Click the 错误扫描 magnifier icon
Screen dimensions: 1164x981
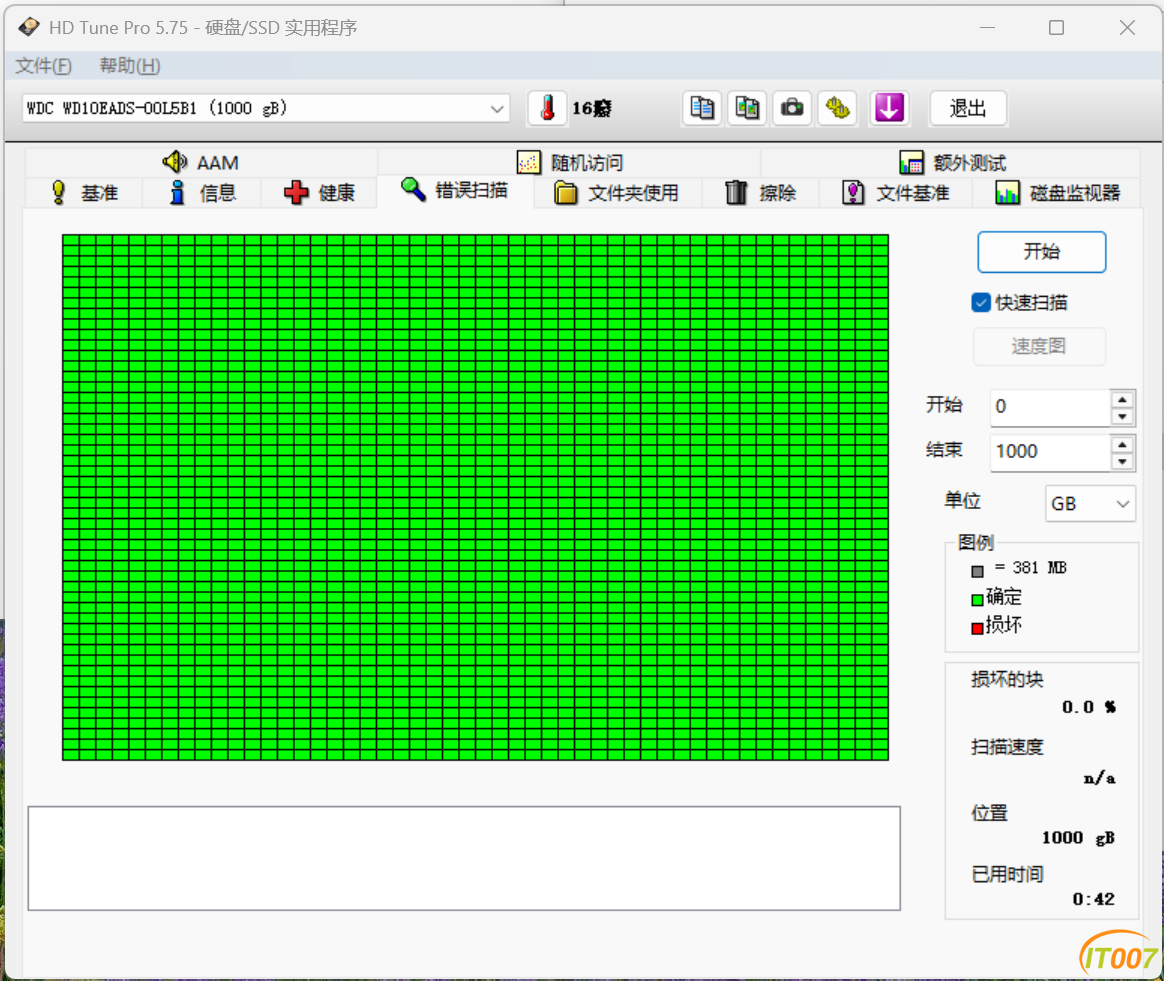click(x=413, y=189)
